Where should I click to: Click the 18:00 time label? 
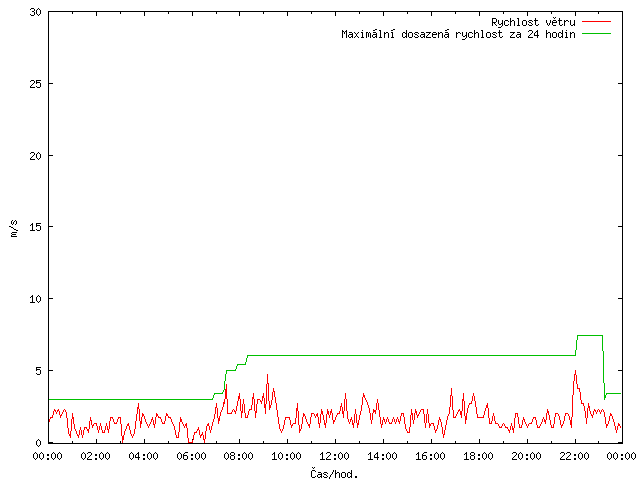pos(478,456)
